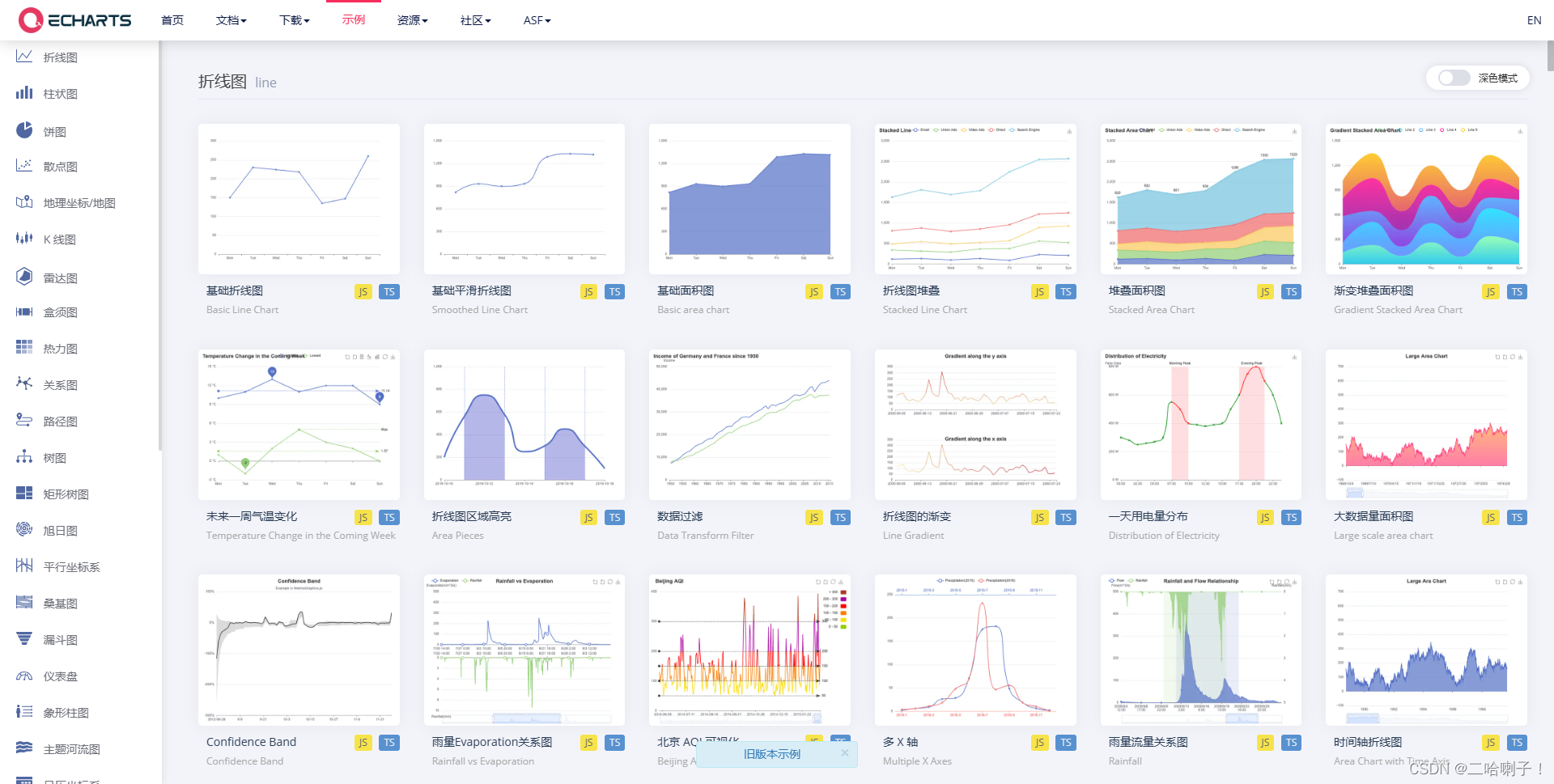Go to the 首页 nav item
The image size is (1554, 784).
coord(172,20)
